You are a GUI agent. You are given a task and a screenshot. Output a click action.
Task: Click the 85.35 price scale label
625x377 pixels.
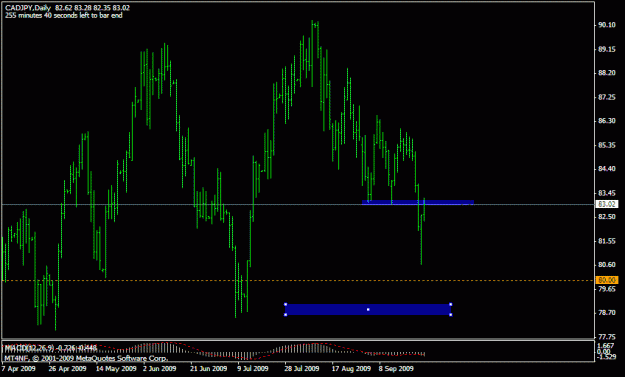606,145
